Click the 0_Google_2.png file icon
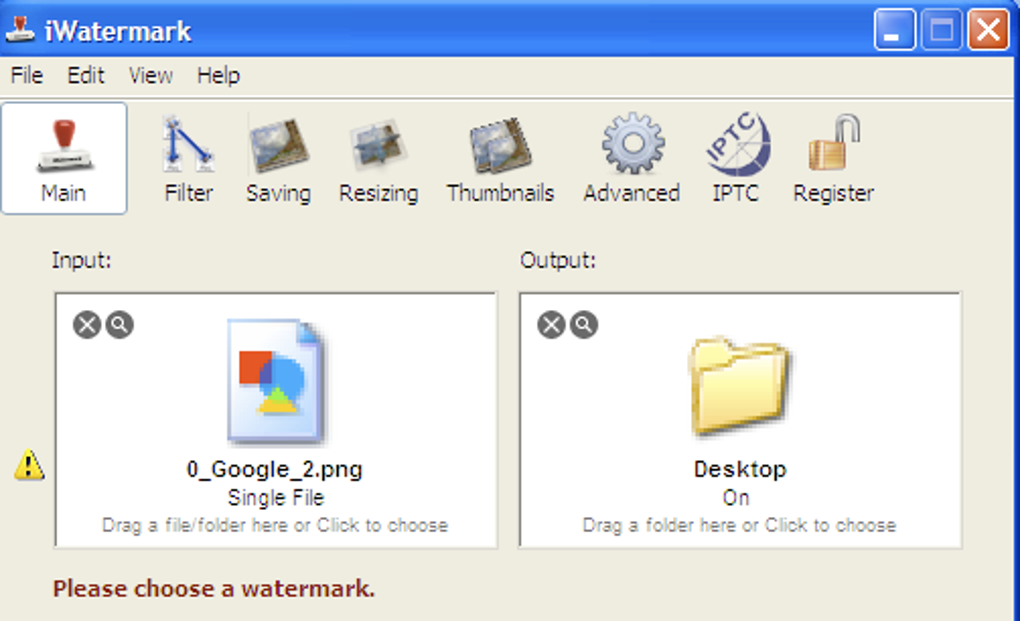Screen dimensions: 1020x621 pos(276,381)
